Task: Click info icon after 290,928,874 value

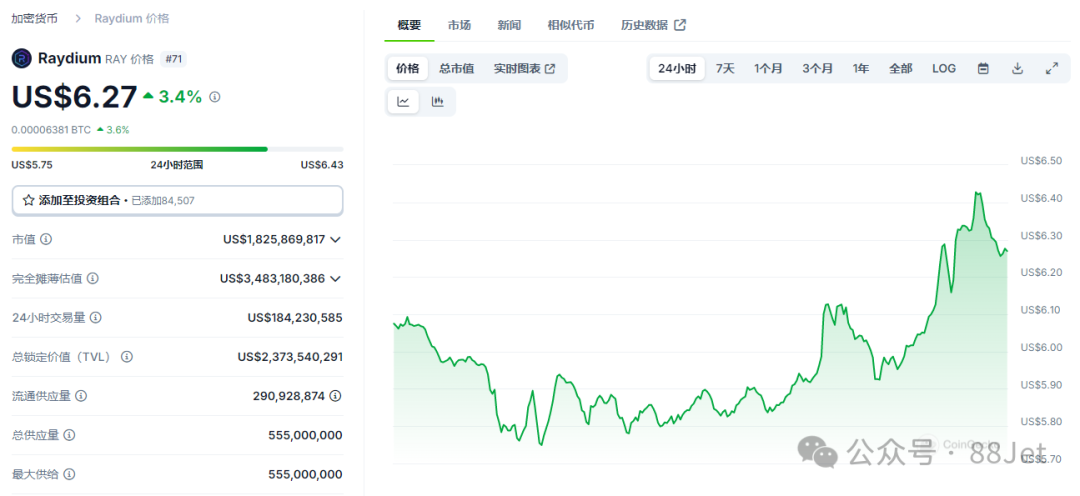Action: click(x=335, y=396)
